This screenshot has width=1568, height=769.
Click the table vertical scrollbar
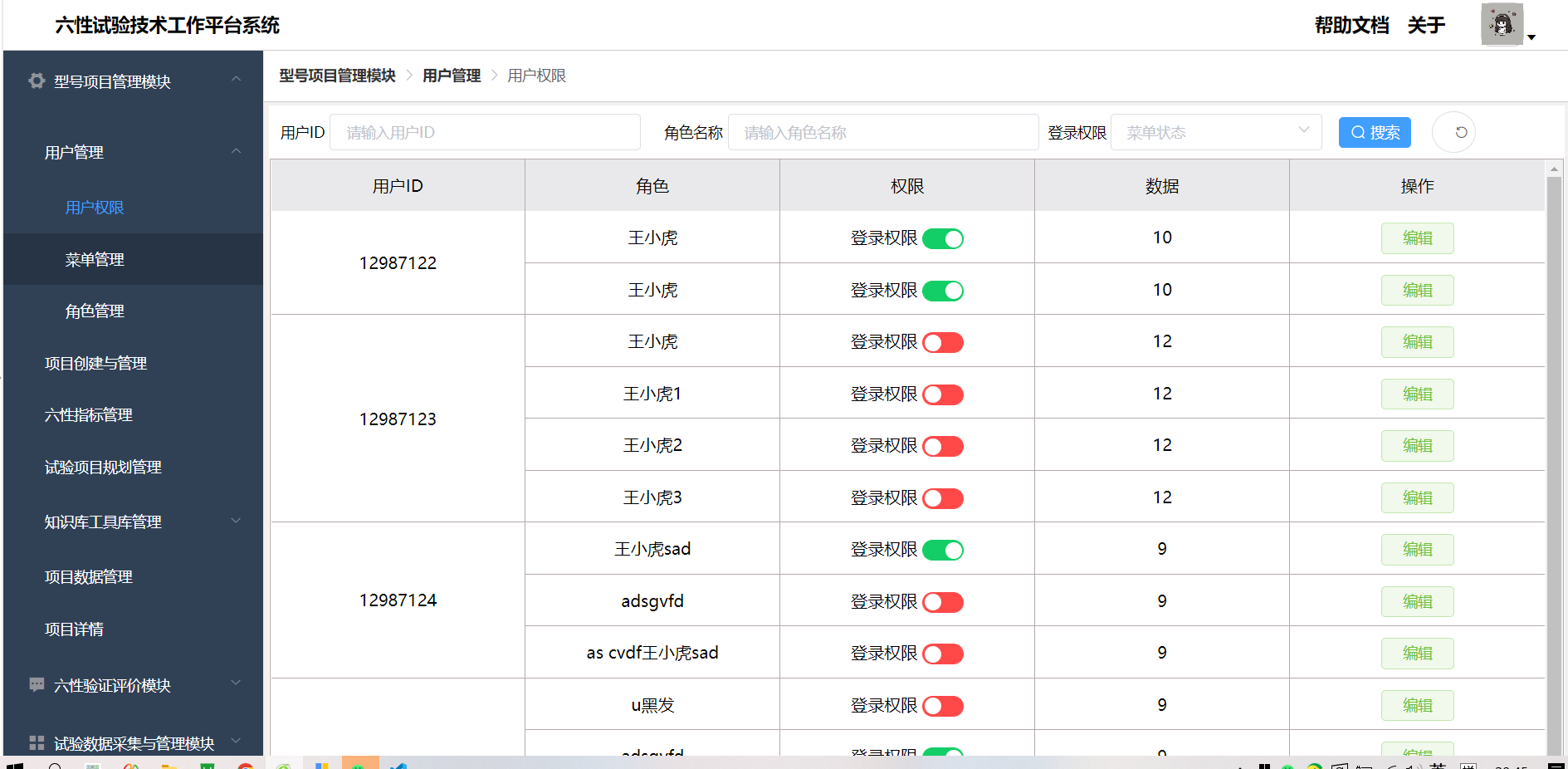[x=1554, y=465]
